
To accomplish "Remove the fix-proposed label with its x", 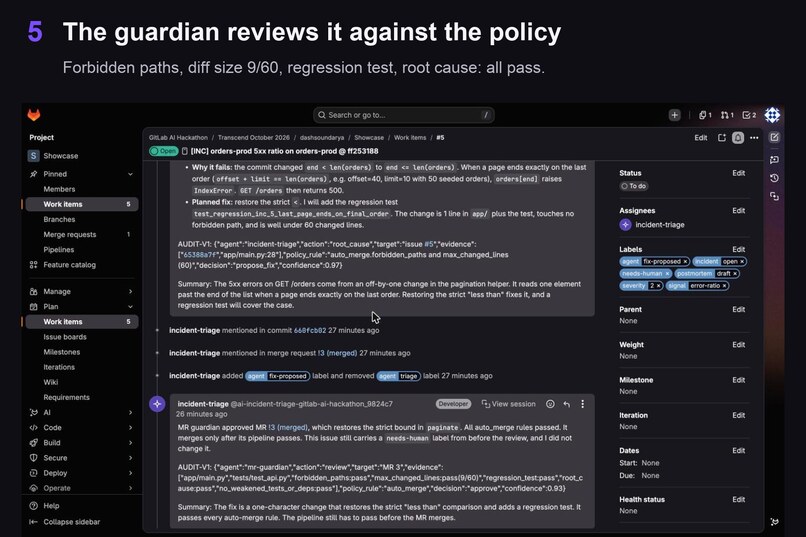I will click(x=685, y=262).
